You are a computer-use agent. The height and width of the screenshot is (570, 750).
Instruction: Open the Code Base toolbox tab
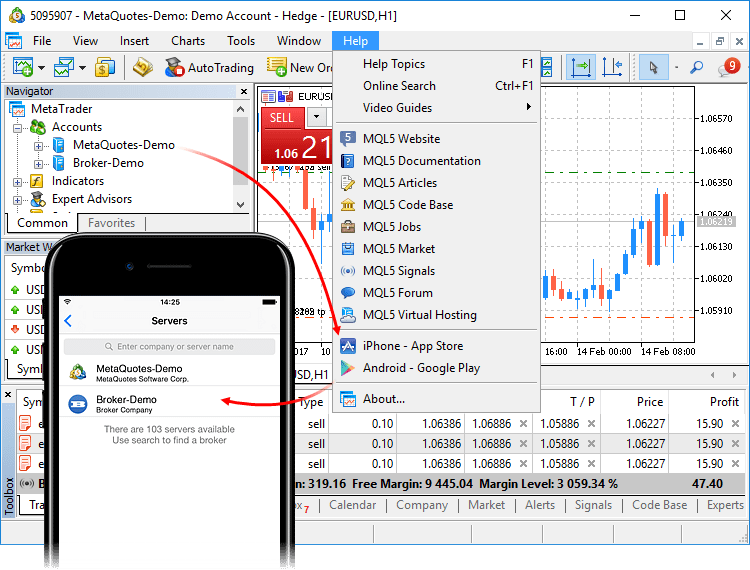coord(660,505)
